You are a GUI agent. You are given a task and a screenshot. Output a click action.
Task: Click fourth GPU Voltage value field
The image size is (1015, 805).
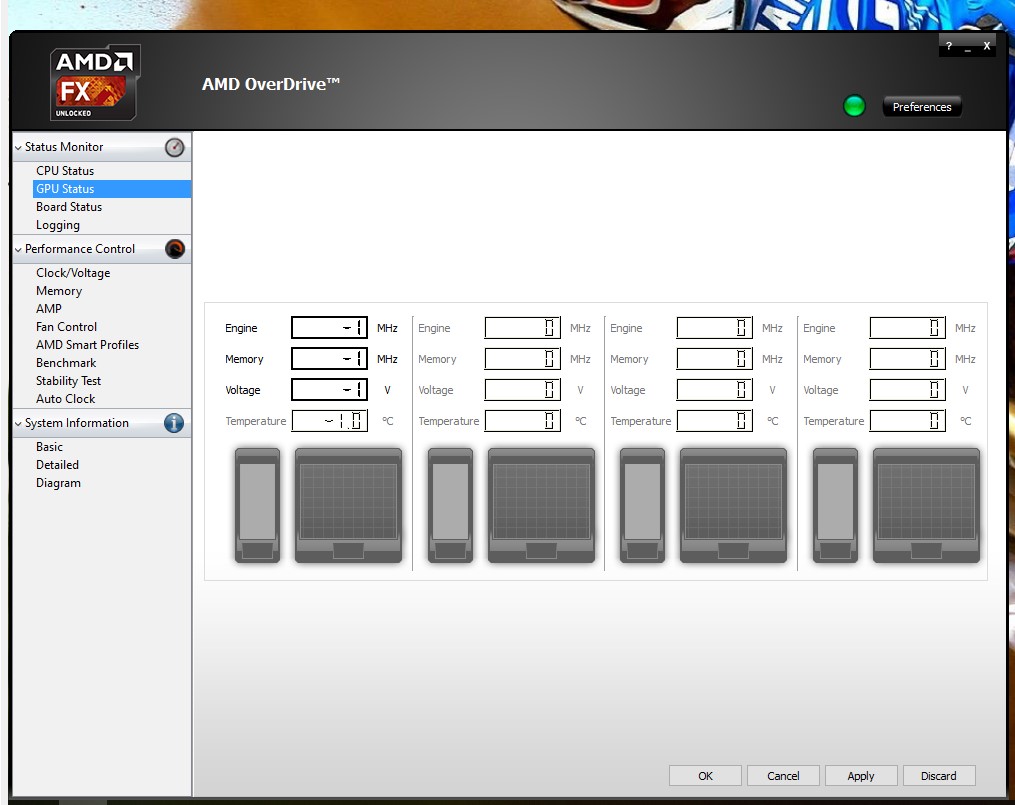tap(908, 390)
